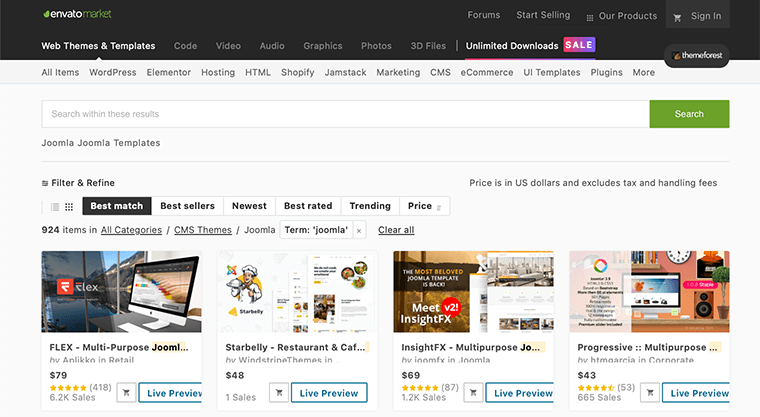Screen dimensions: 760x417
Task: Click the SALE badge
Action: click(x=579, y=45)
